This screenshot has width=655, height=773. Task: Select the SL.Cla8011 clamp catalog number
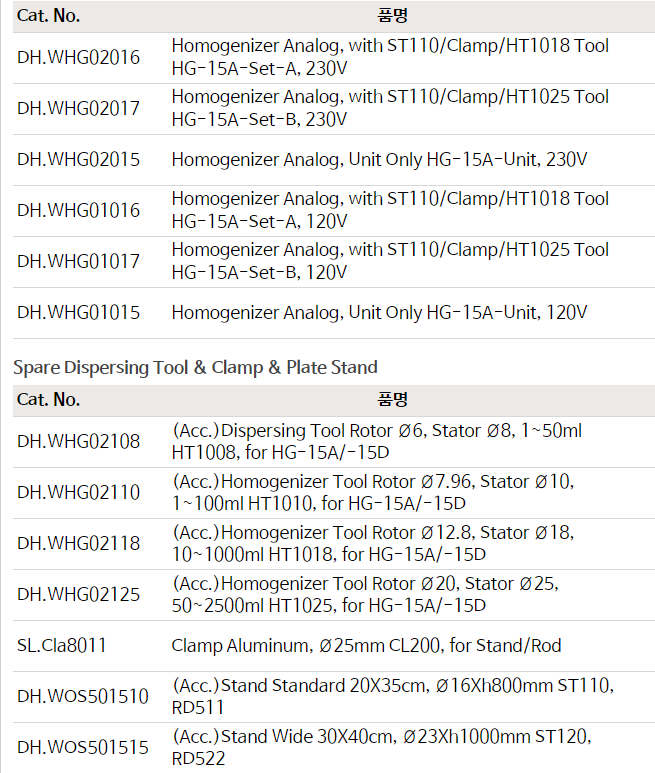[x=62, y=646]
